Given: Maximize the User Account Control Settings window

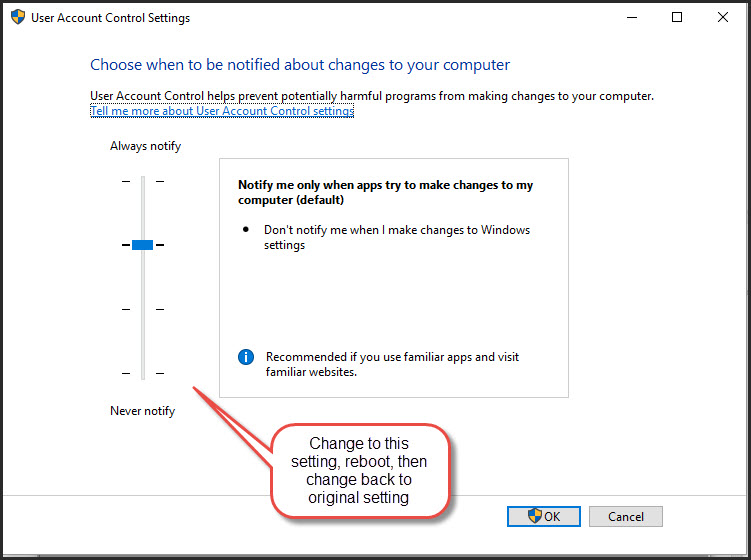Looking at the screenshot, I should 677,17.
